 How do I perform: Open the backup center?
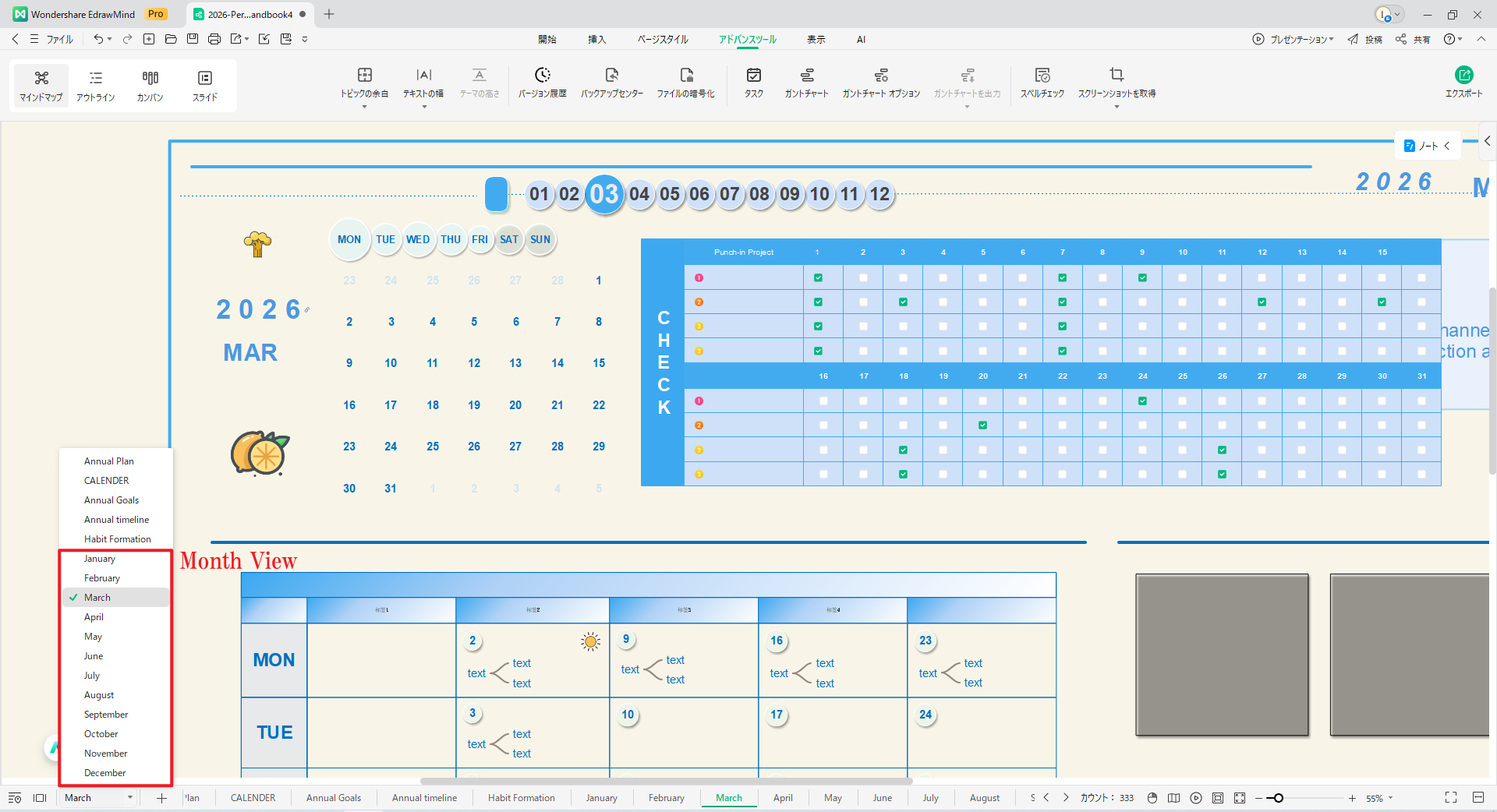point(611,82)
